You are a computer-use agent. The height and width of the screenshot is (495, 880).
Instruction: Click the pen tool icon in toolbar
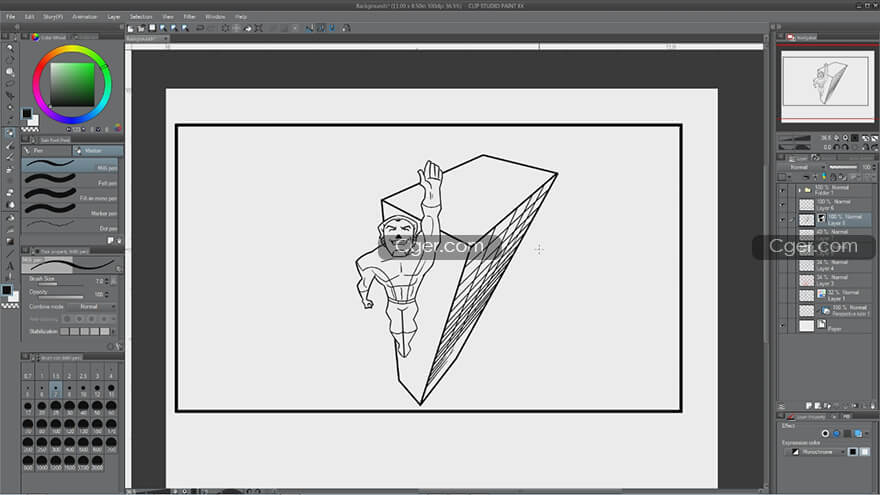click(x=10, y=133)
